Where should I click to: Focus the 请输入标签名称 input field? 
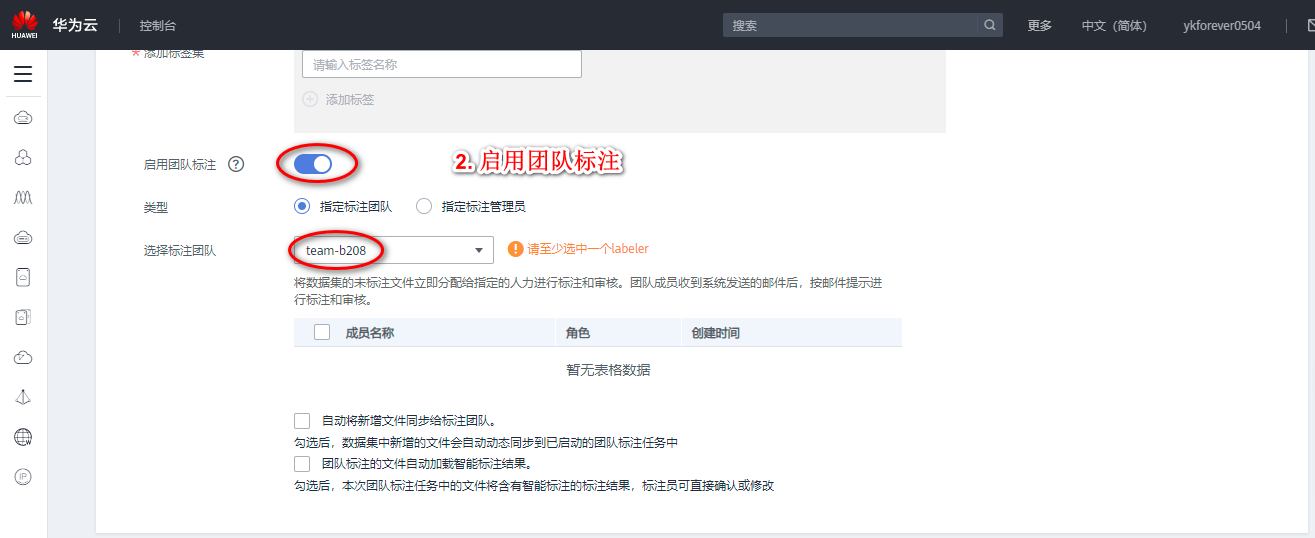[x=442, y=64]
